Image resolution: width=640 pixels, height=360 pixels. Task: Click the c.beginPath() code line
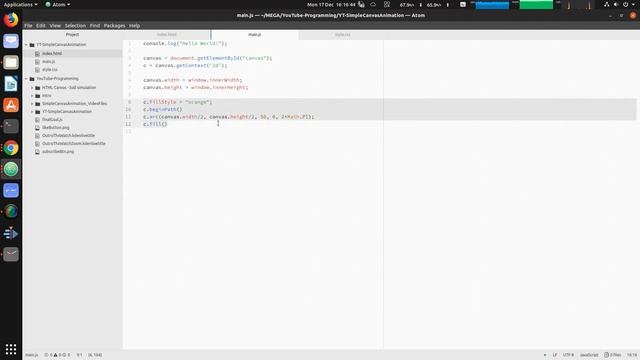163,109
